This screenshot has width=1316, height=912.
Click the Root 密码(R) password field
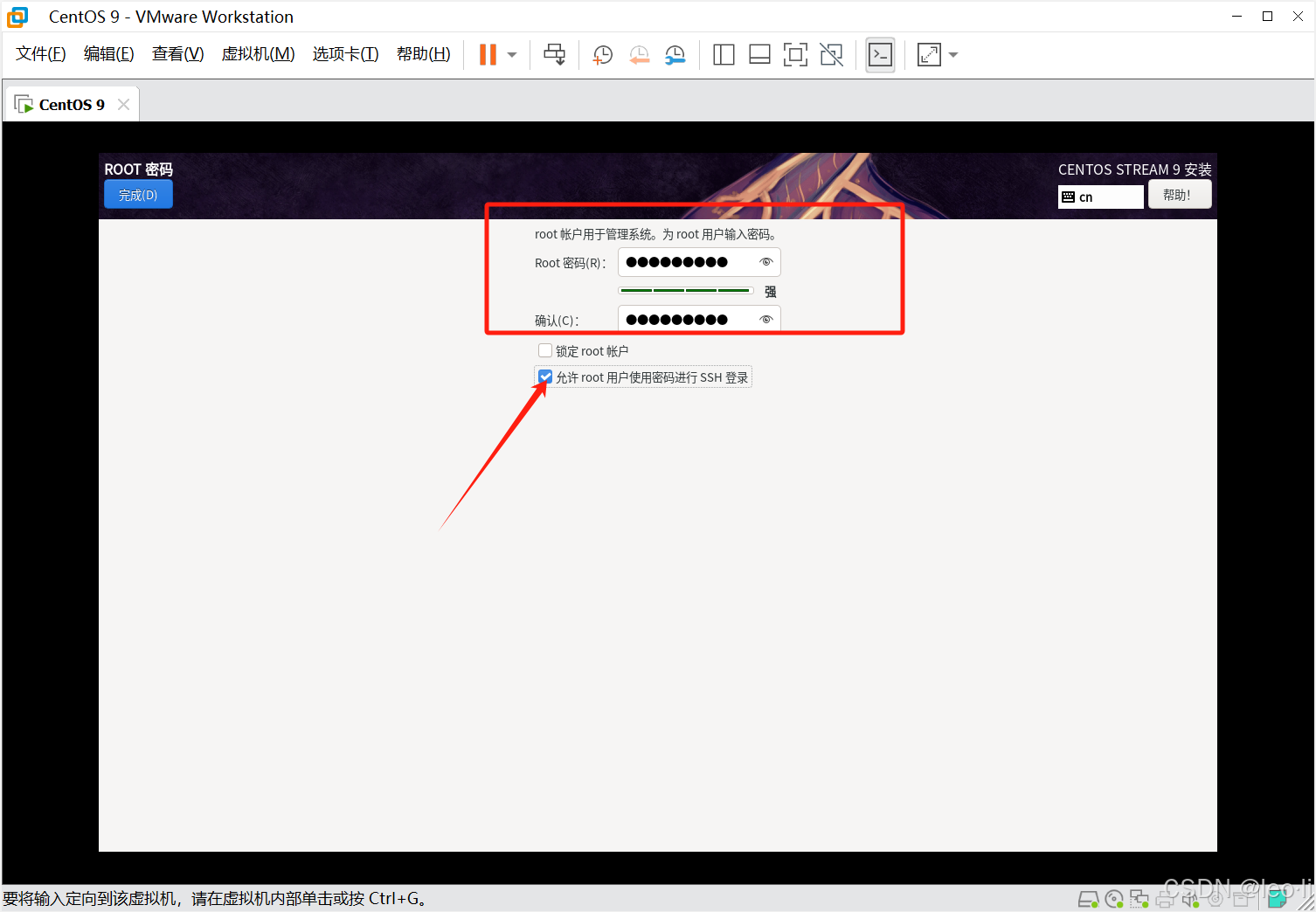point(699,262)
